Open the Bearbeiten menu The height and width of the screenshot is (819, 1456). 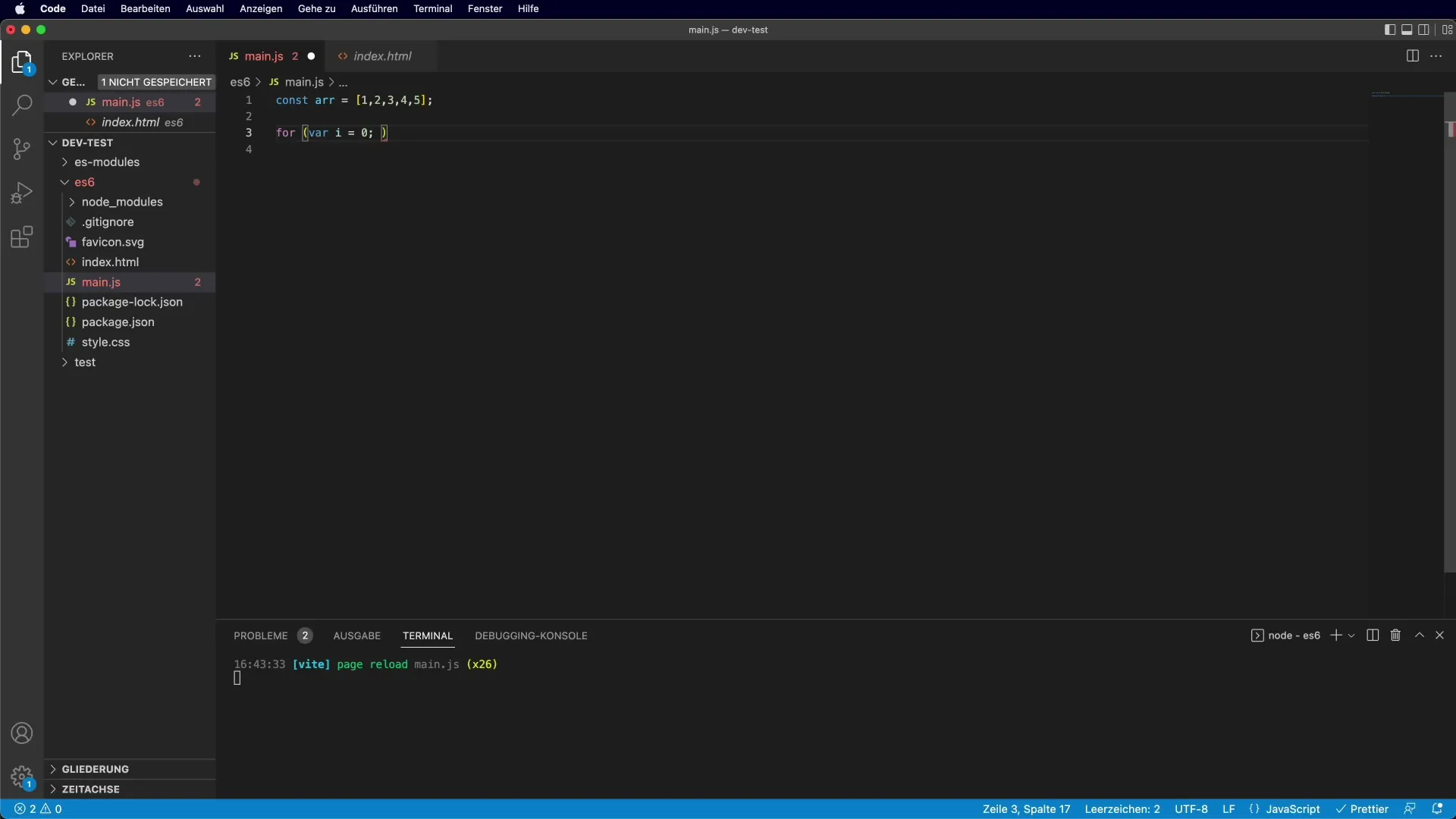coord(145,9)
